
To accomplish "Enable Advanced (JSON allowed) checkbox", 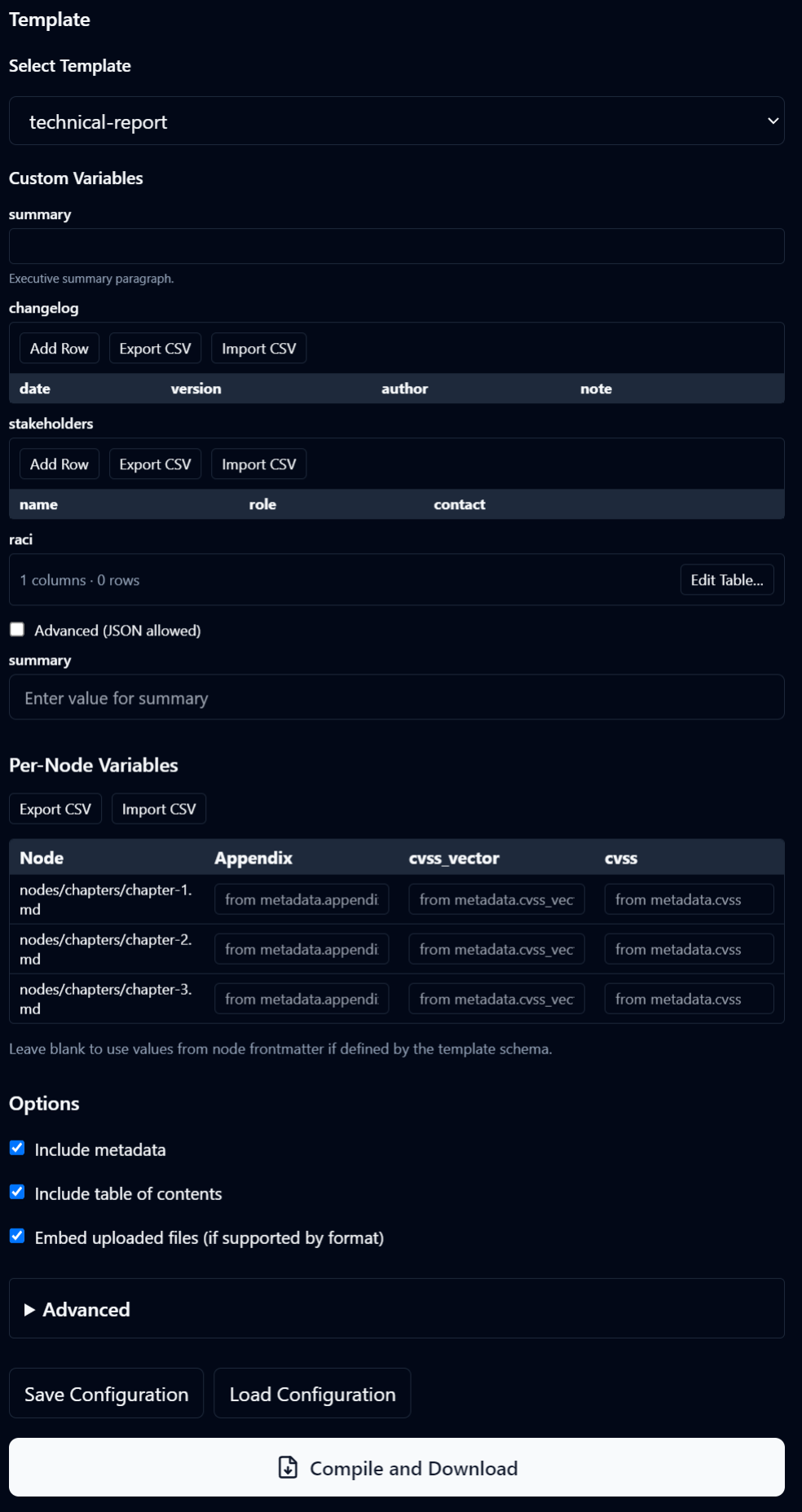I will tap(17, 630).
